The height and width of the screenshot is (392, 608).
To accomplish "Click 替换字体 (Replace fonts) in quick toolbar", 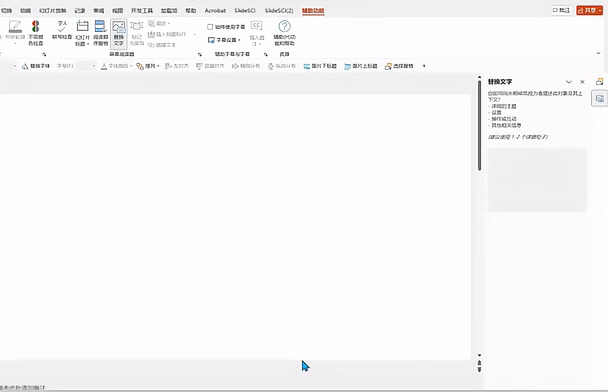I will pyautogui.click(x=36, y=66).
